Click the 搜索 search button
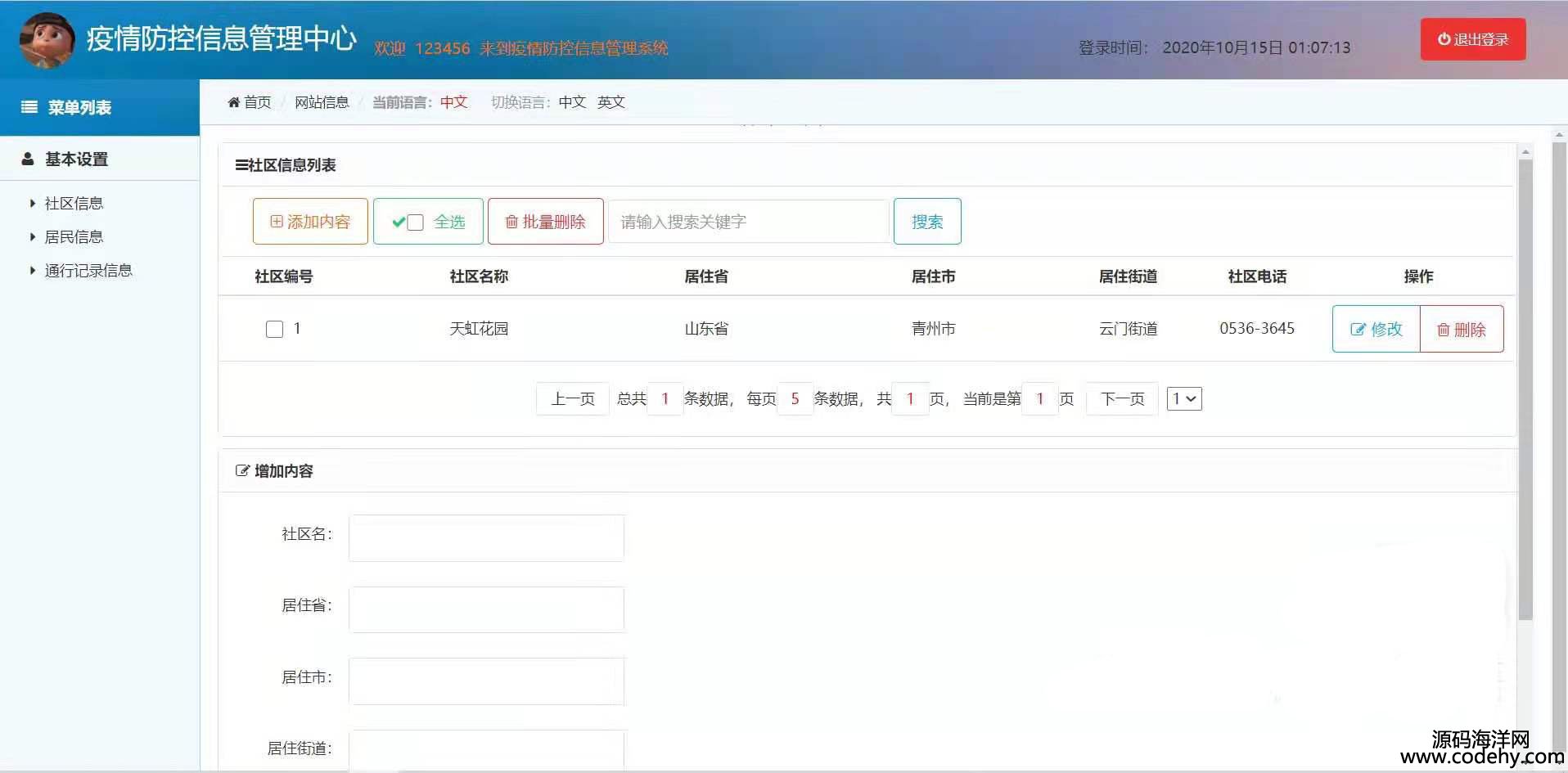The width and height of the screenshot is (1568, 773). pyautogui.click(x=927, y=222)
